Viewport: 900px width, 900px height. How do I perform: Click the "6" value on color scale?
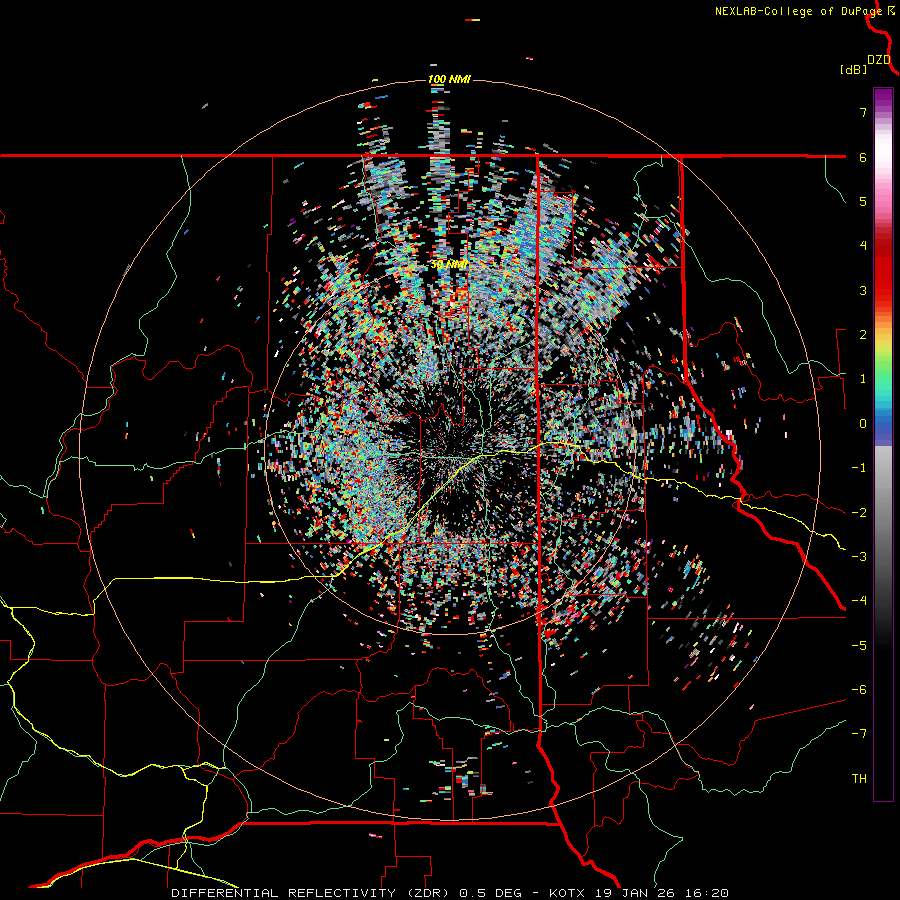coord(863,157)
